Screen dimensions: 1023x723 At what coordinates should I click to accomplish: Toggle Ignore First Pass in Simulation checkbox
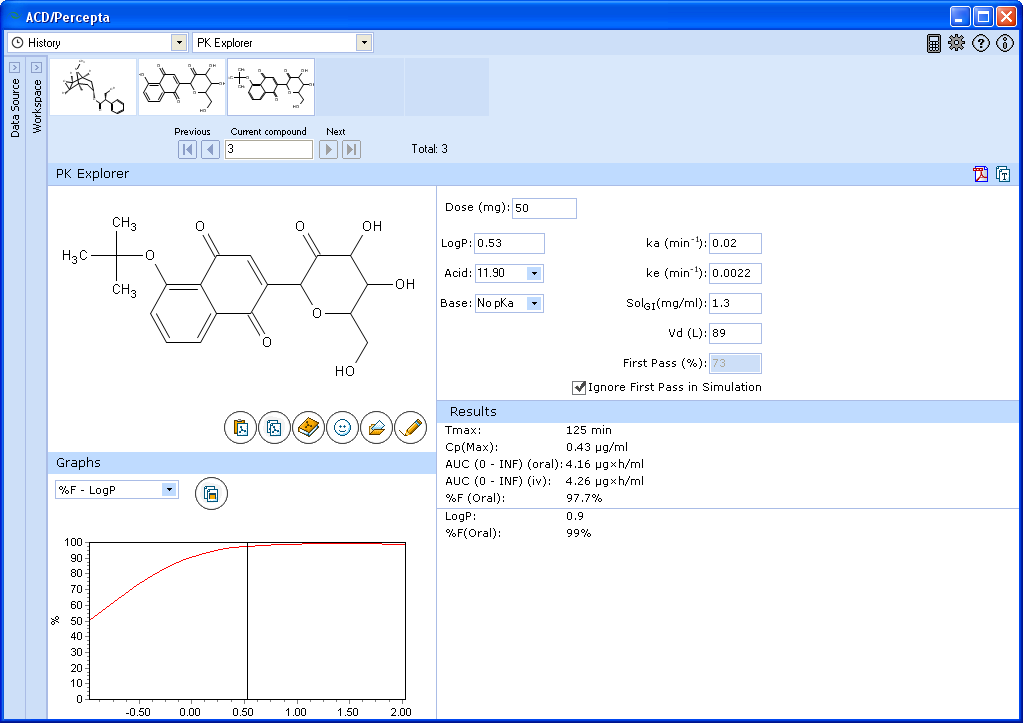pyautogui.click(x=579, y=387)
